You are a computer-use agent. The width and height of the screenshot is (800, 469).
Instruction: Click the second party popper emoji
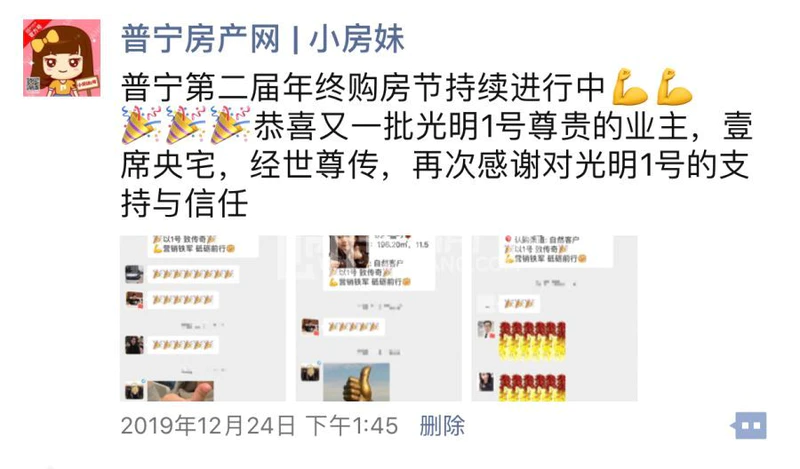click(x=186, y=126)
